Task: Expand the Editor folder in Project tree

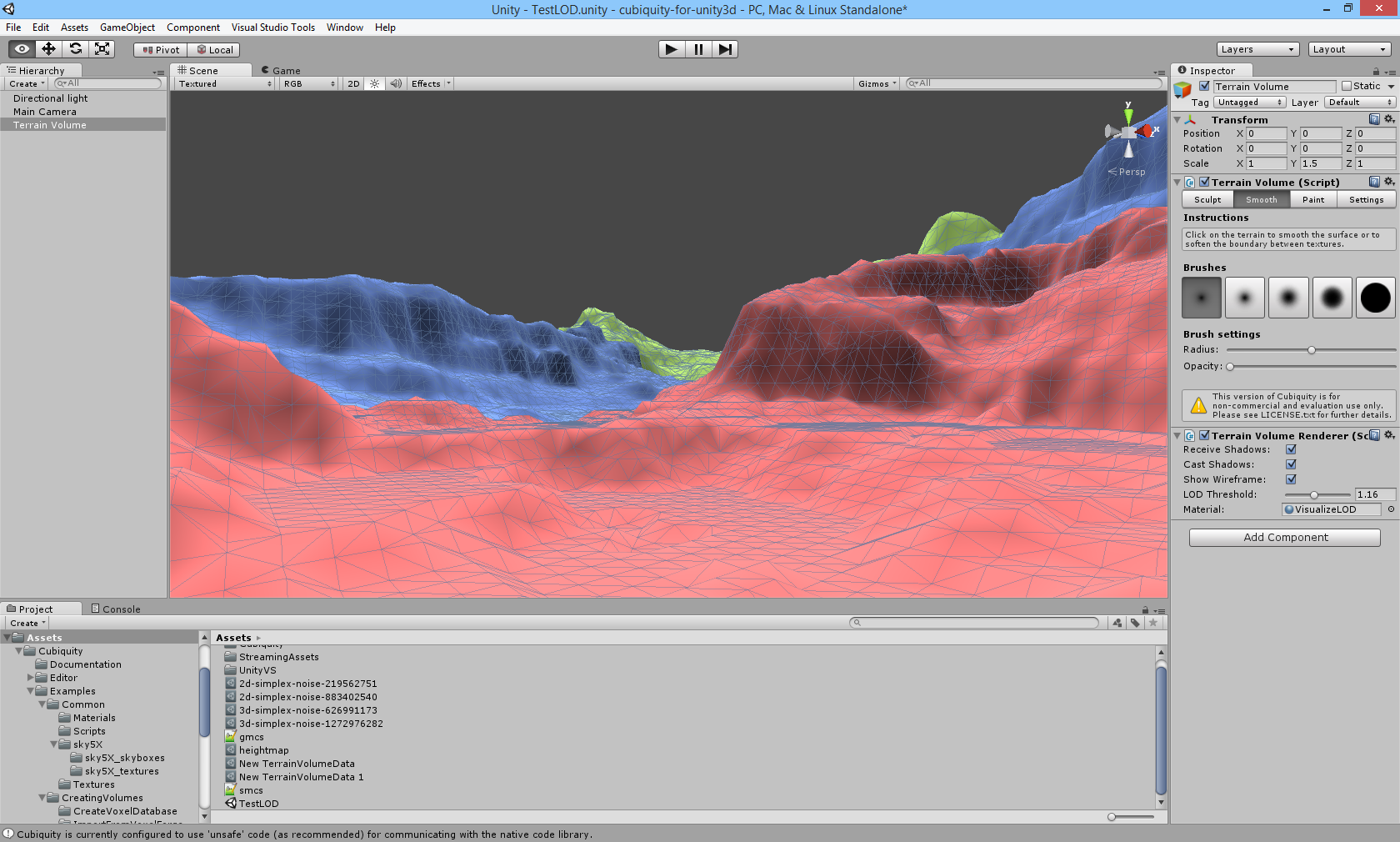Action: click(x=31, y=678)
